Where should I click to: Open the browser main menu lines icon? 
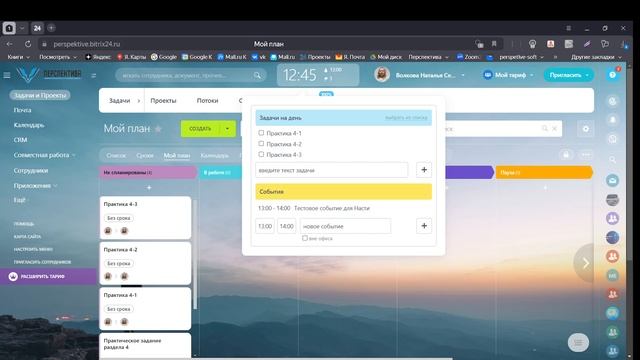tap(568, 28)
